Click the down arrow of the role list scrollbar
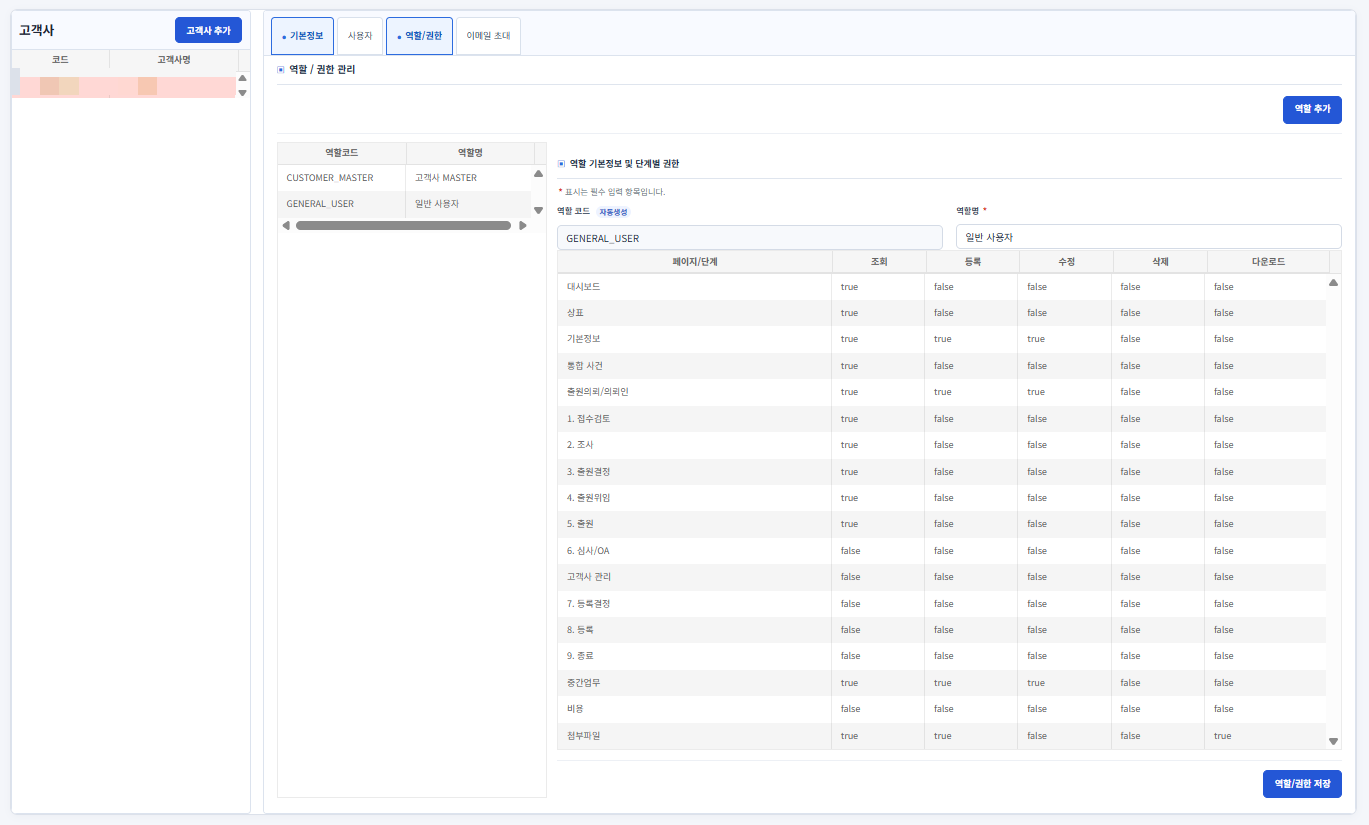Screen dimensions: 1369x825 pyautogui.click(x=538, y=211)
